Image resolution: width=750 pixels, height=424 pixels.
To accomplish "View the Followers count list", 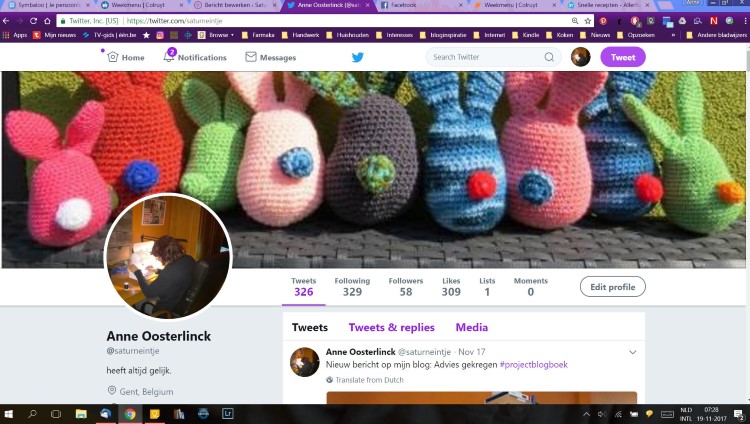I will coord(405,287).
